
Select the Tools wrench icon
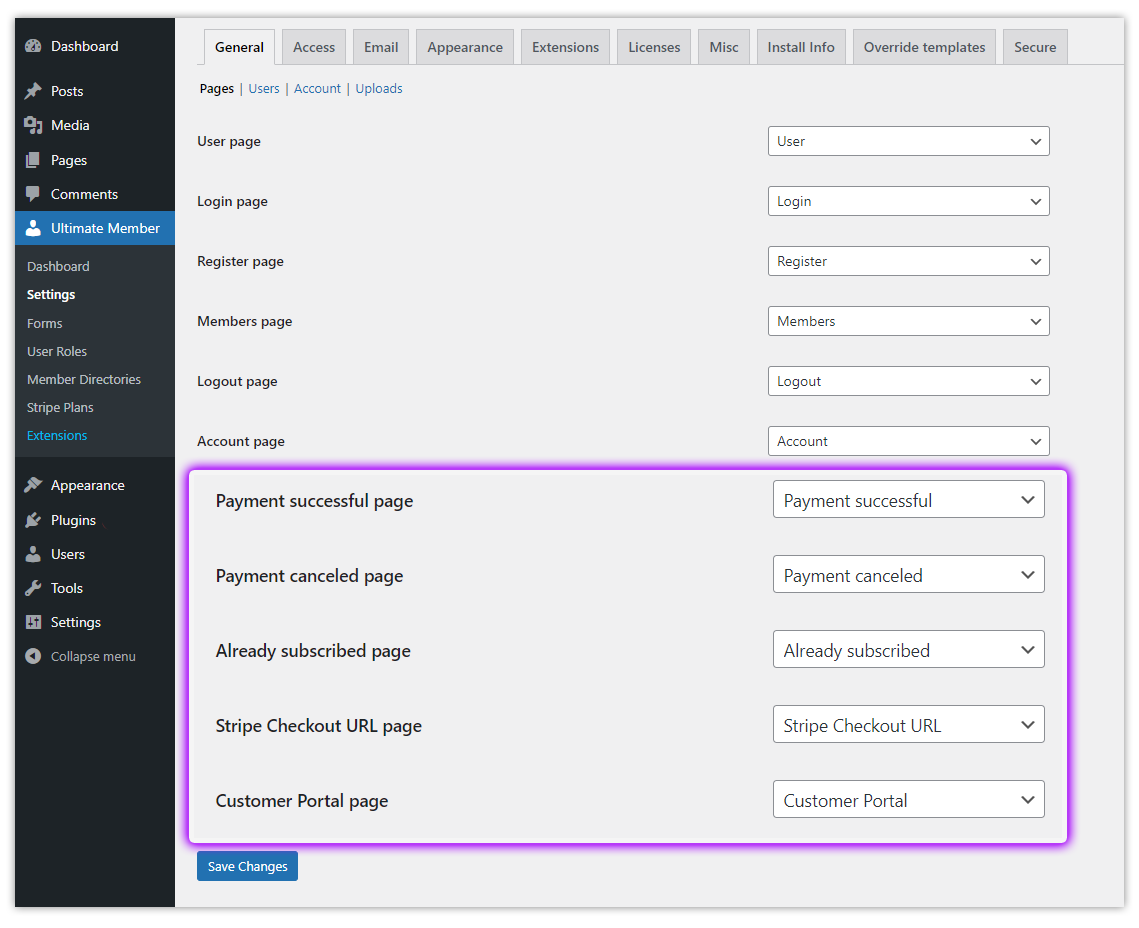[x=32, y=588]
